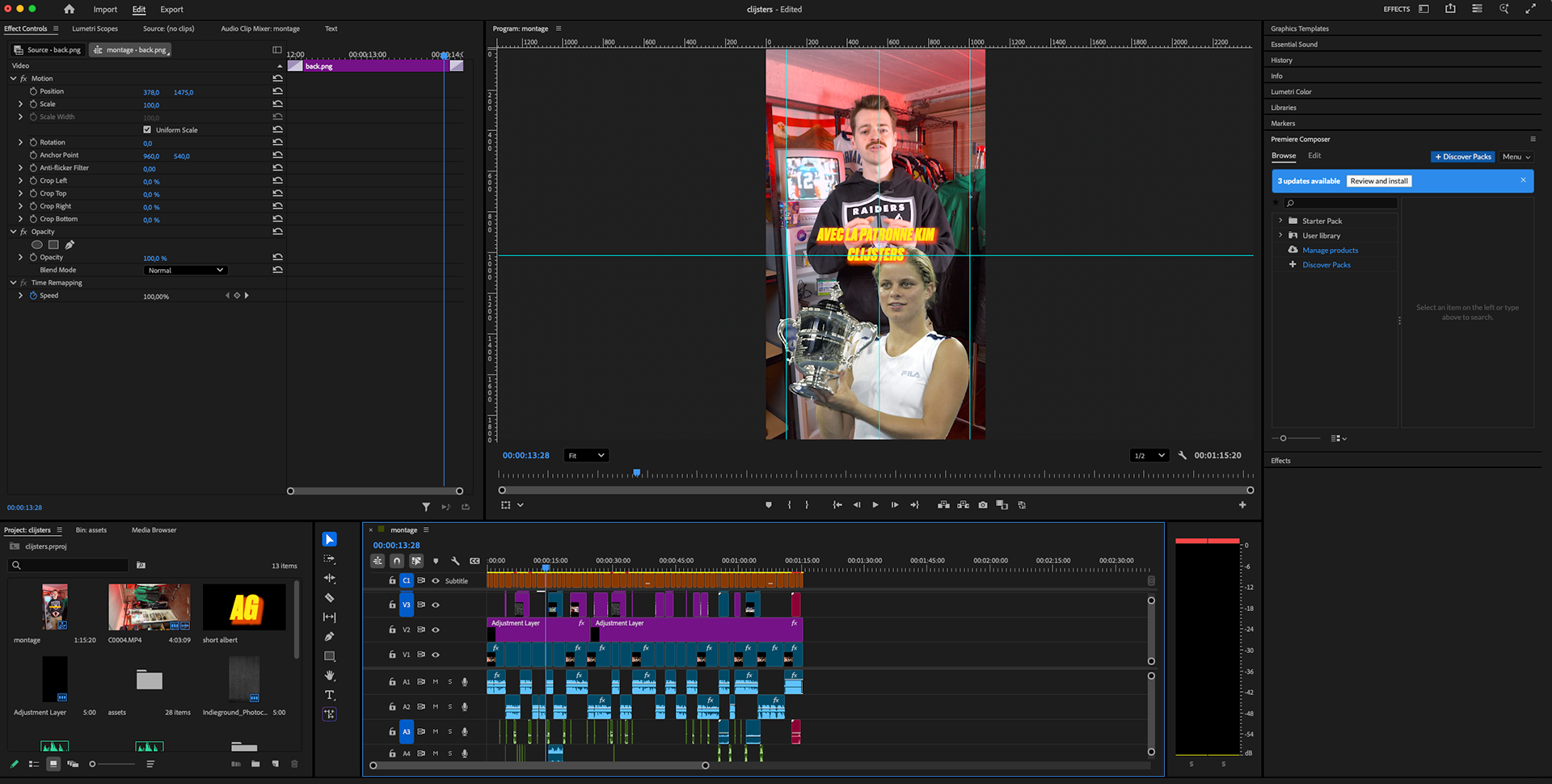Open Bin: assets tab

91,530
